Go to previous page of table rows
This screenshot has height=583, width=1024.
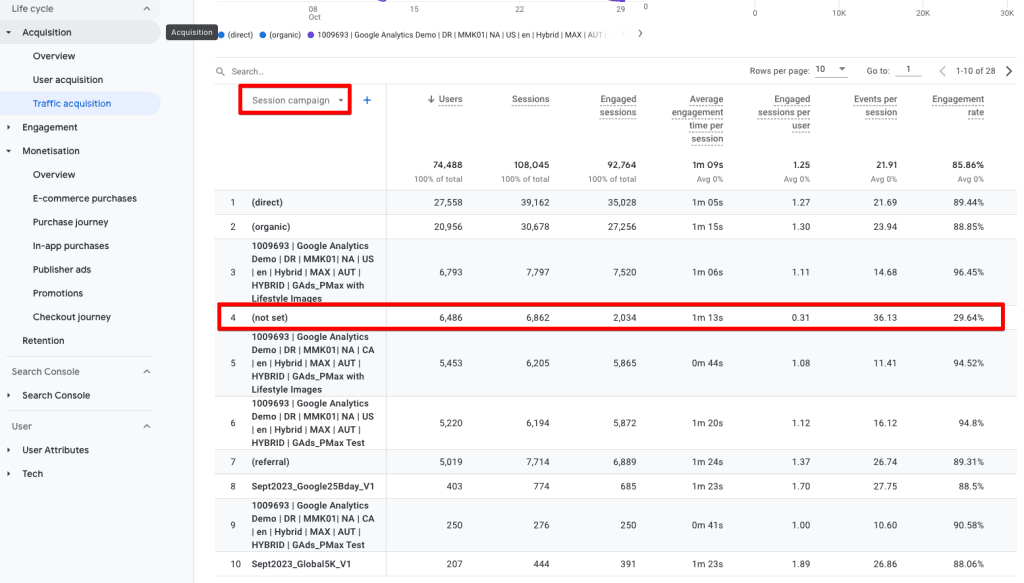[x=942, y=71]
